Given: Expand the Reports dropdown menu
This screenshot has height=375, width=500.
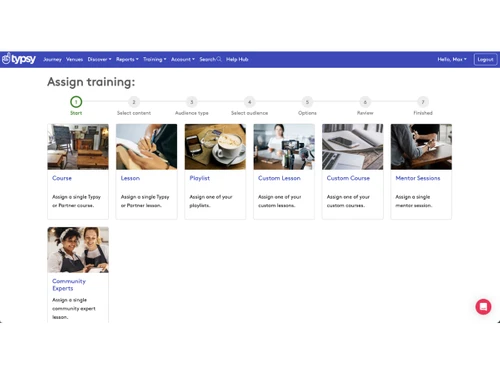Looking at the screenshot, I should [x=127, y=59].
